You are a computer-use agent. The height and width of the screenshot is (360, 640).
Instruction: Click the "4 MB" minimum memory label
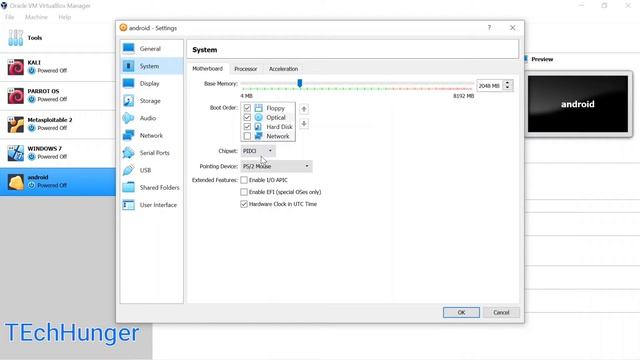tap(247, 96)
